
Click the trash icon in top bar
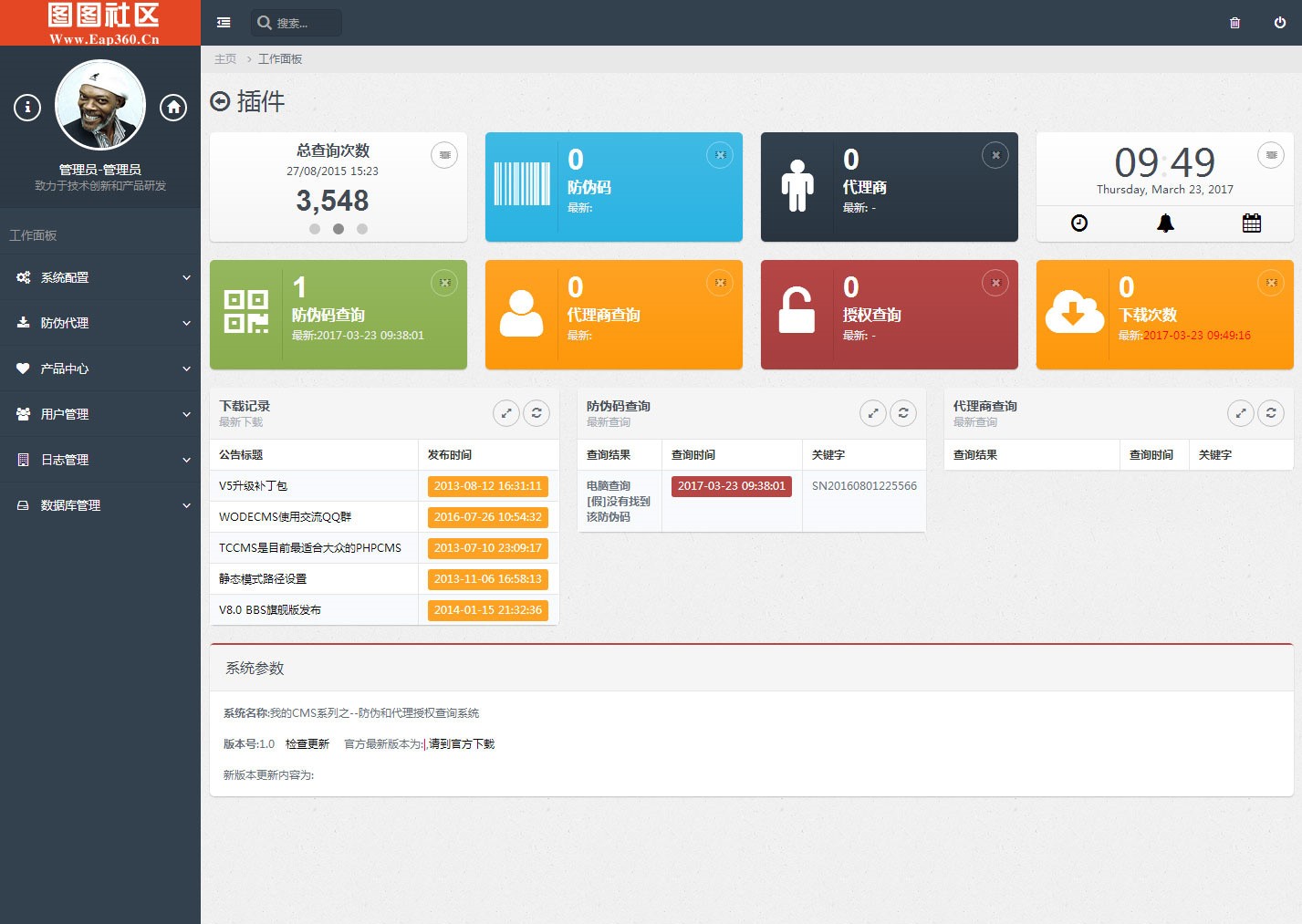(x=1234, y=23)
